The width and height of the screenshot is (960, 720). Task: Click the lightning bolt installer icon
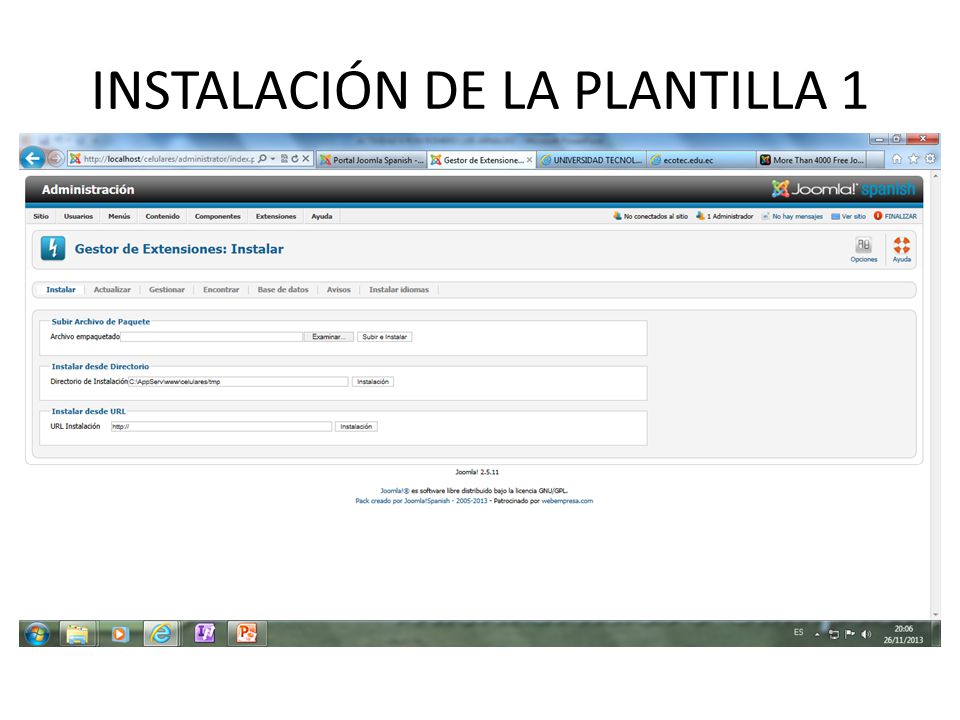point(53,249)
